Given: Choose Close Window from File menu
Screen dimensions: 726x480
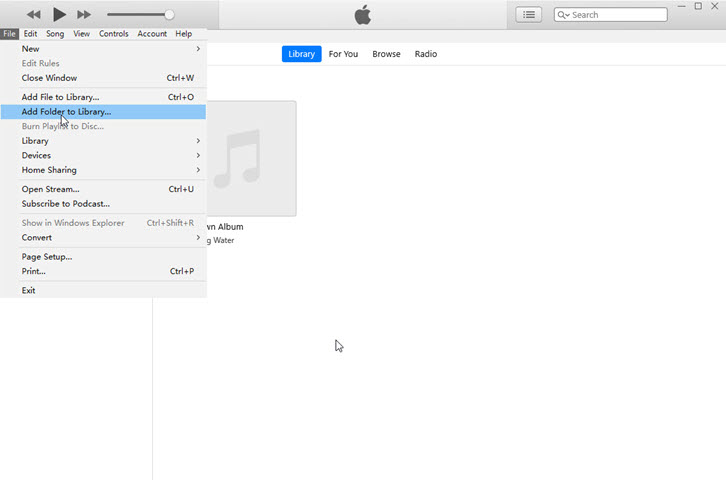Looking at the screenshot, I should pos(103,78).
